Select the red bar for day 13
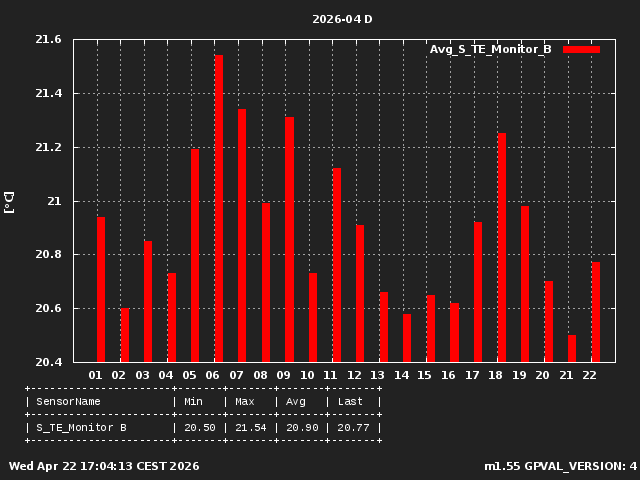Viewport: 640px width, 480px height. click(x=384, y=327)
